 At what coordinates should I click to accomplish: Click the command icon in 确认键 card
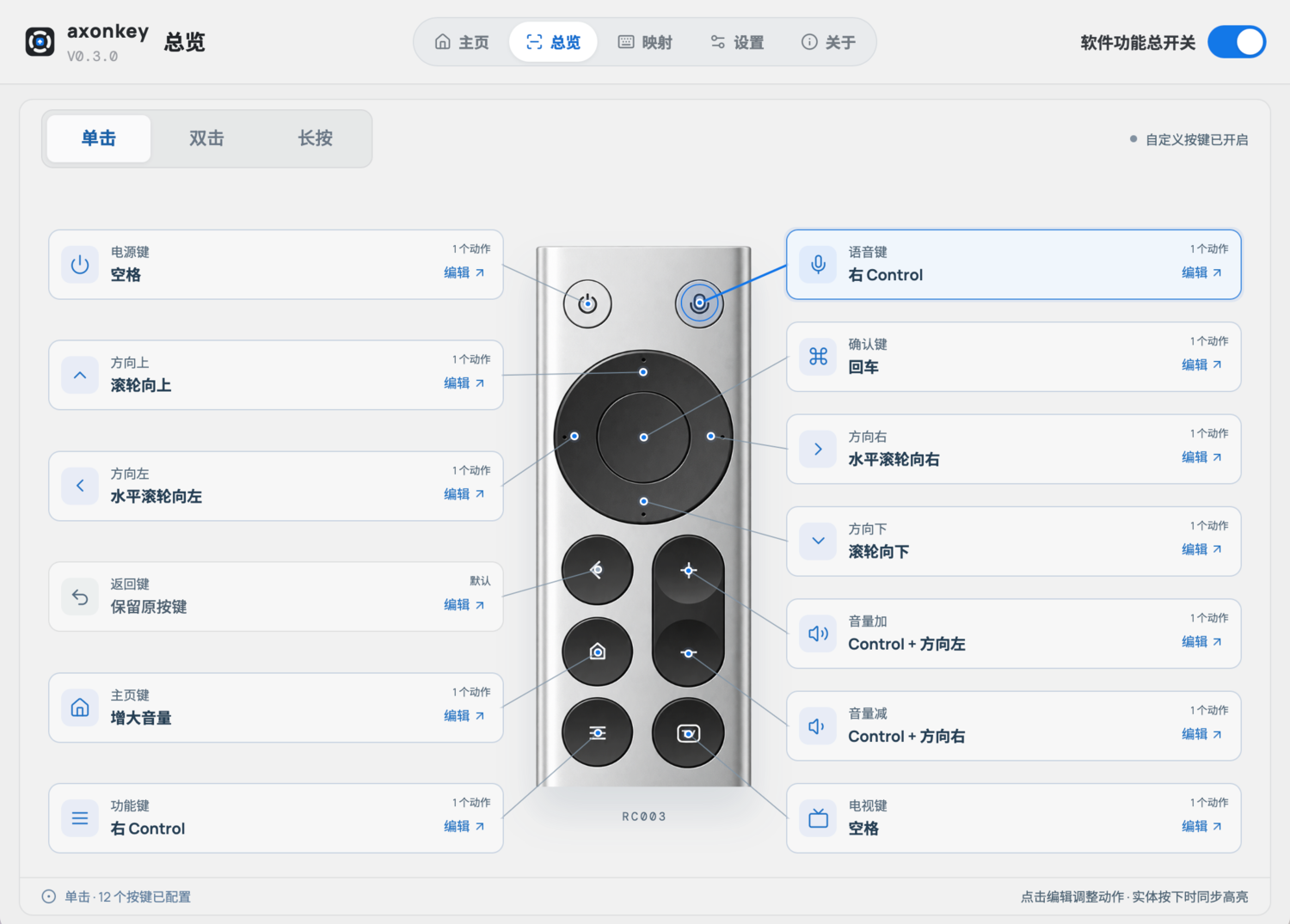[818, 357]
